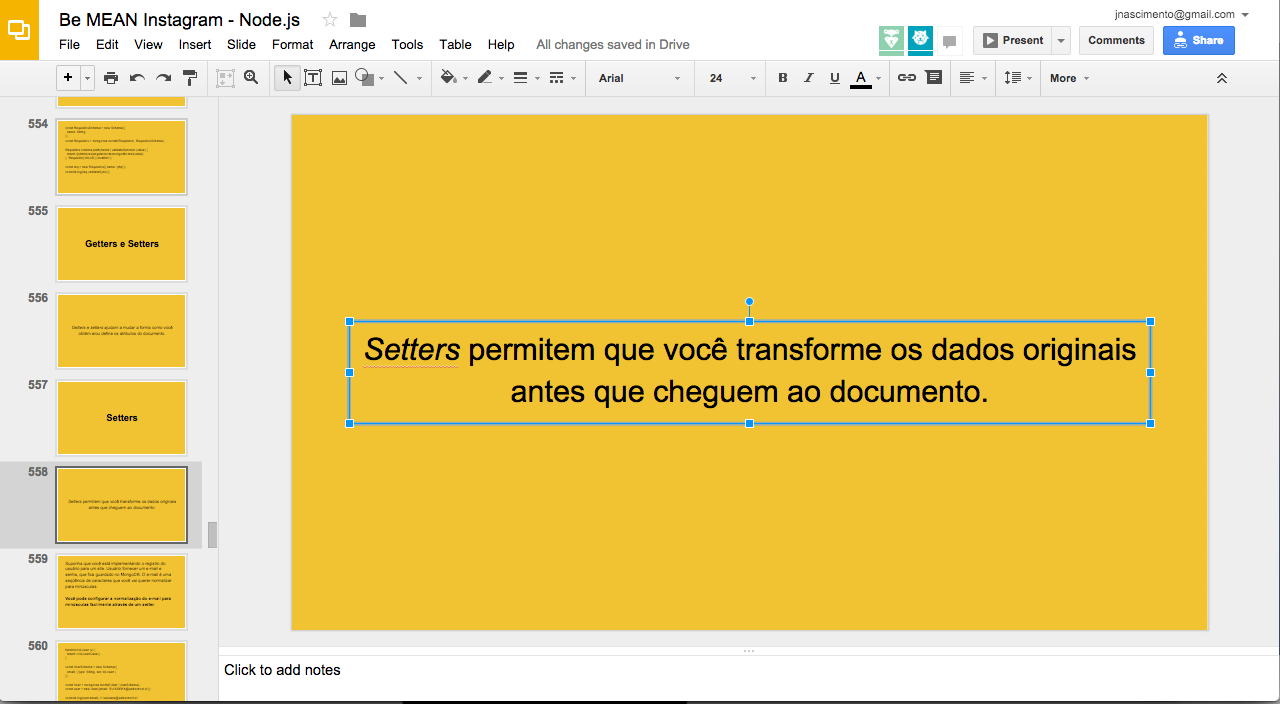This screenshot has height=704, width=1280.
Task: Open the File menu
Action: [x=69, y=44]
